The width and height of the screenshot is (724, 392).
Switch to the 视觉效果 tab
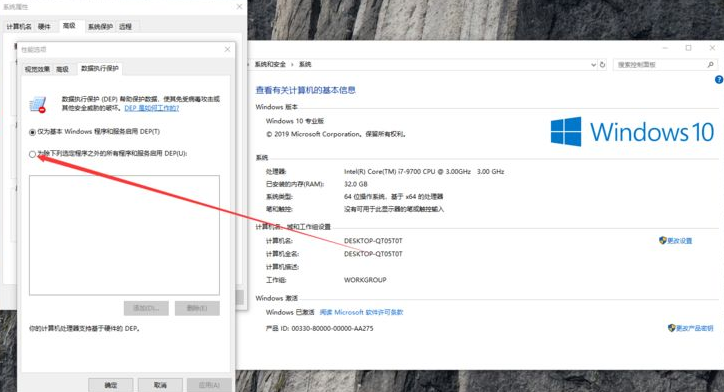(x=37, y=69)
